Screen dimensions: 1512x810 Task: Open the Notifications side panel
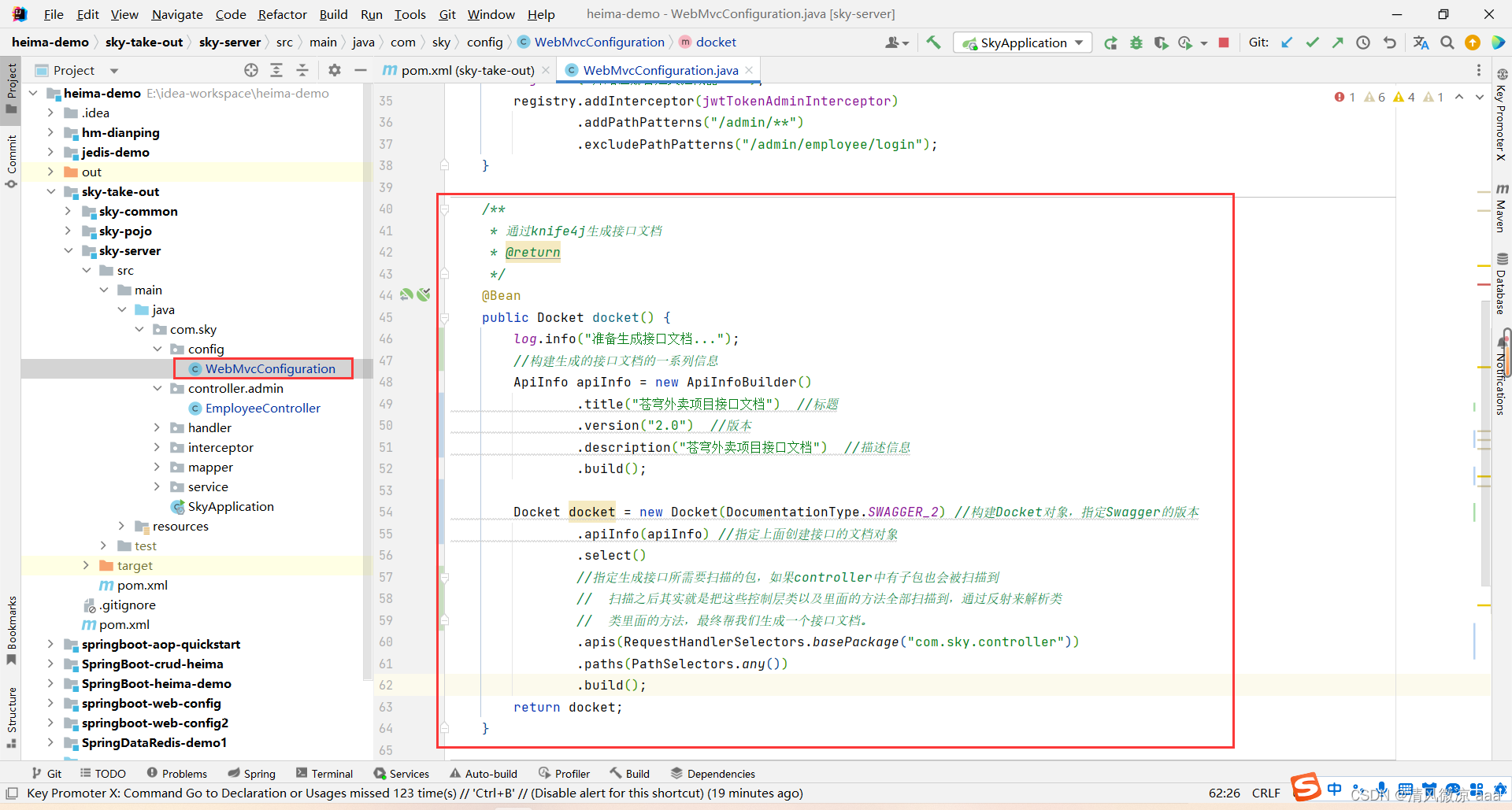[1502, 378]
